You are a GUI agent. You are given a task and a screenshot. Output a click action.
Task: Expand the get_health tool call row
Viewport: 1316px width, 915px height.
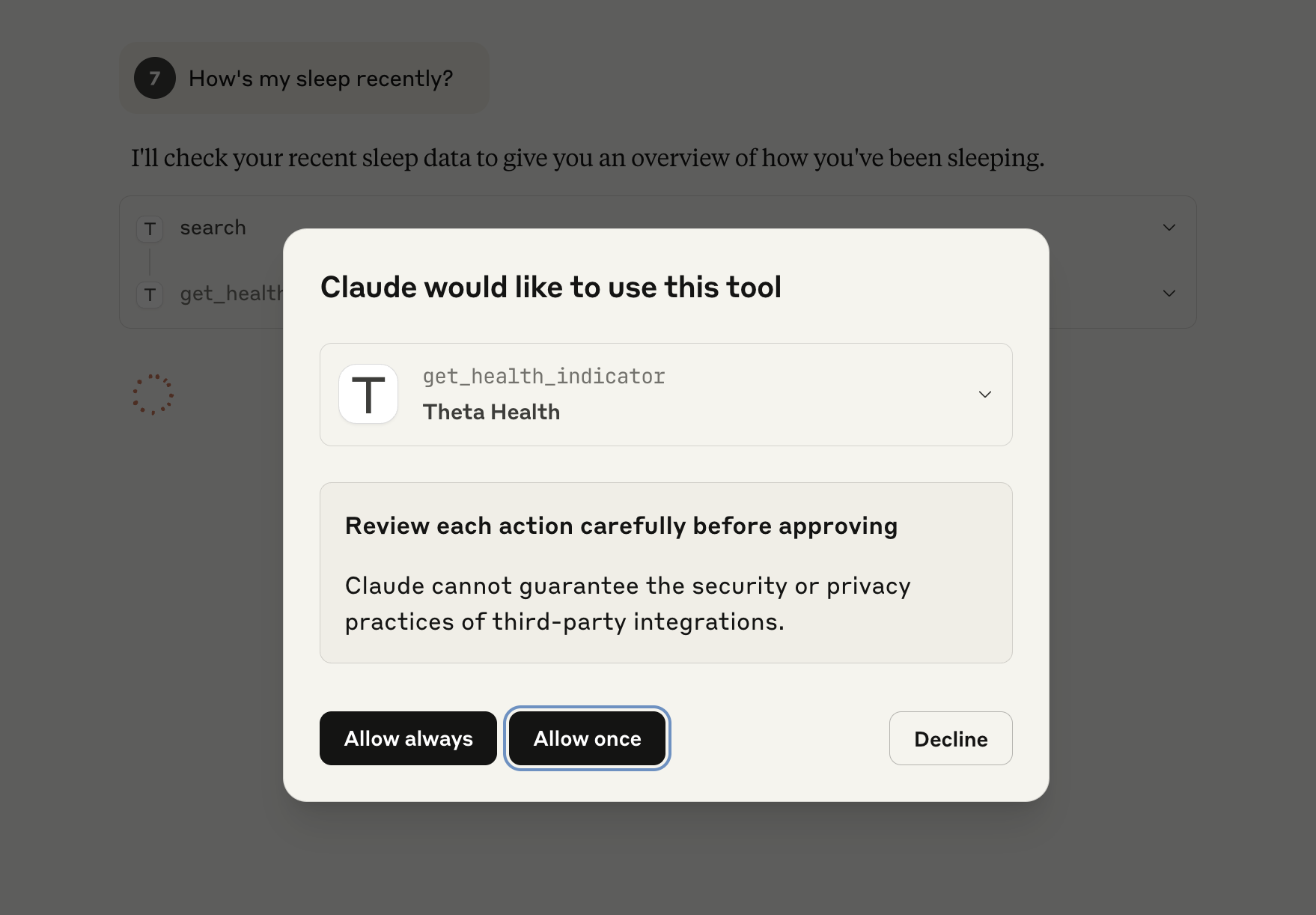[x=1169, y=293]
